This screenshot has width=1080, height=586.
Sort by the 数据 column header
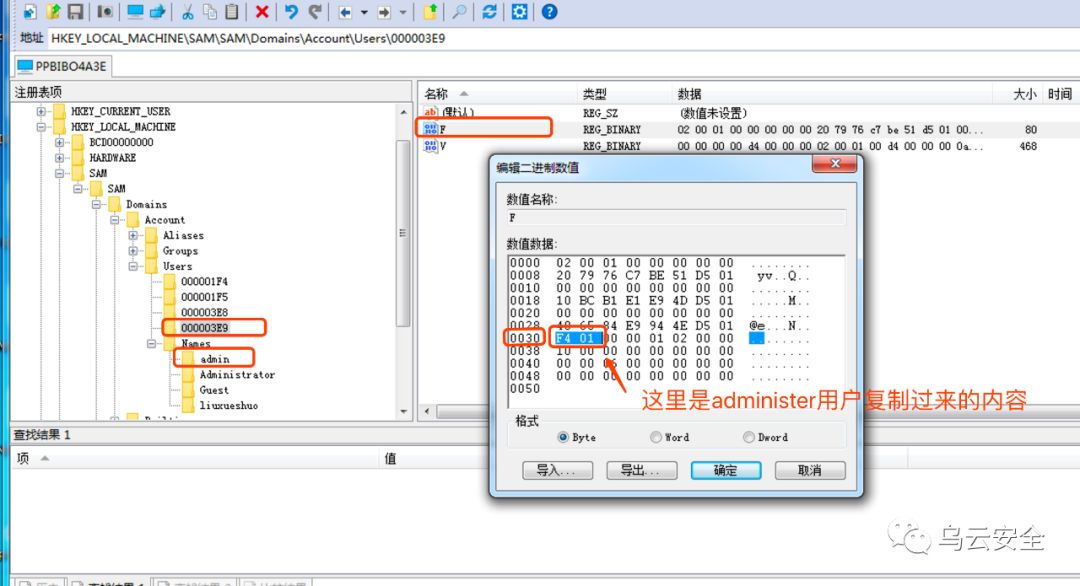[x=689, y=94]
